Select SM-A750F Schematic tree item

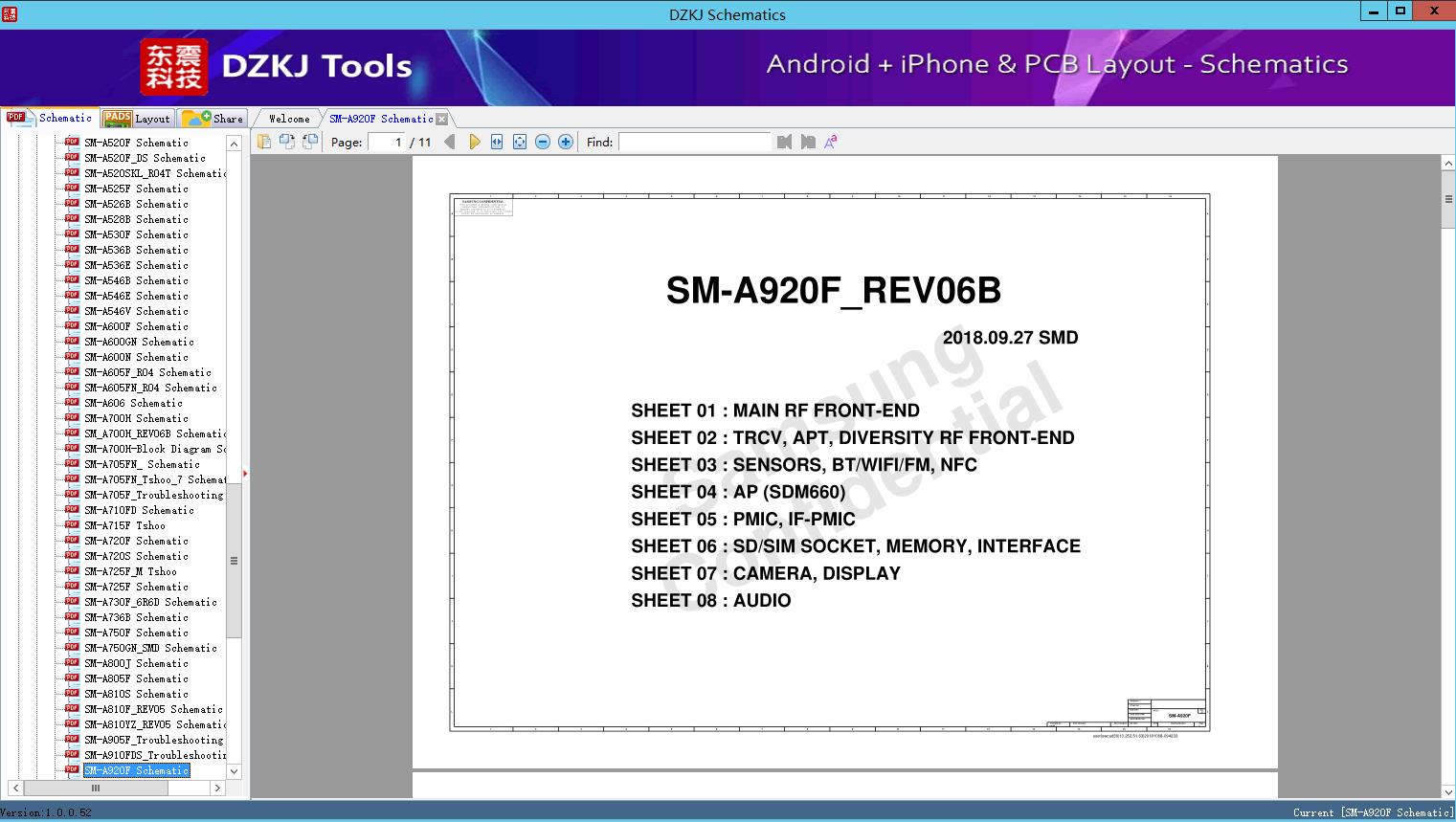[x=136, y=633]
